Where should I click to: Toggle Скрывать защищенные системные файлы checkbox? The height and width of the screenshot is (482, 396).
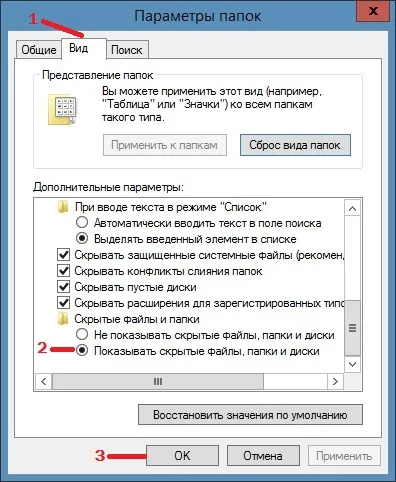[63, 255]
